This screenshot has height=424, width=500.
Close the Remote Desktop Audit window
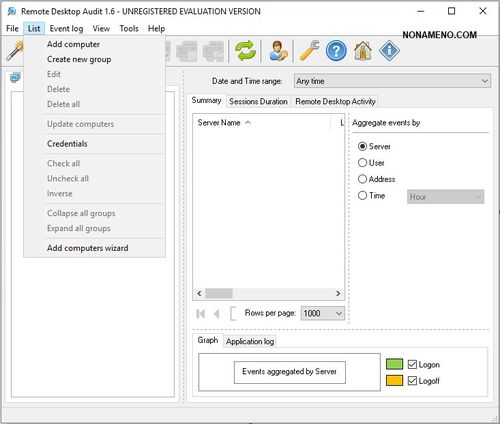click(482, 11)
